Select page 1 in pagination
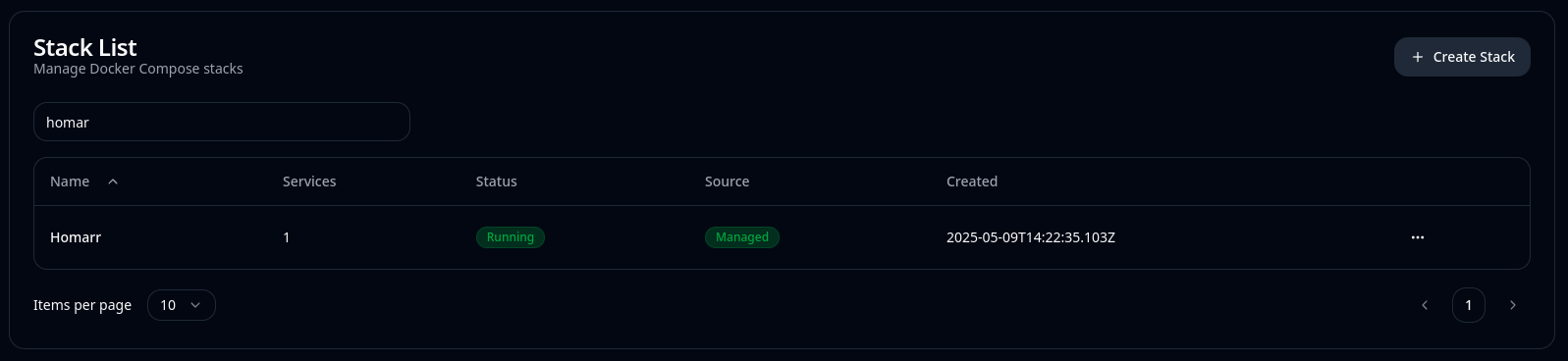1568x361 pixels. tap(1469, 305)
